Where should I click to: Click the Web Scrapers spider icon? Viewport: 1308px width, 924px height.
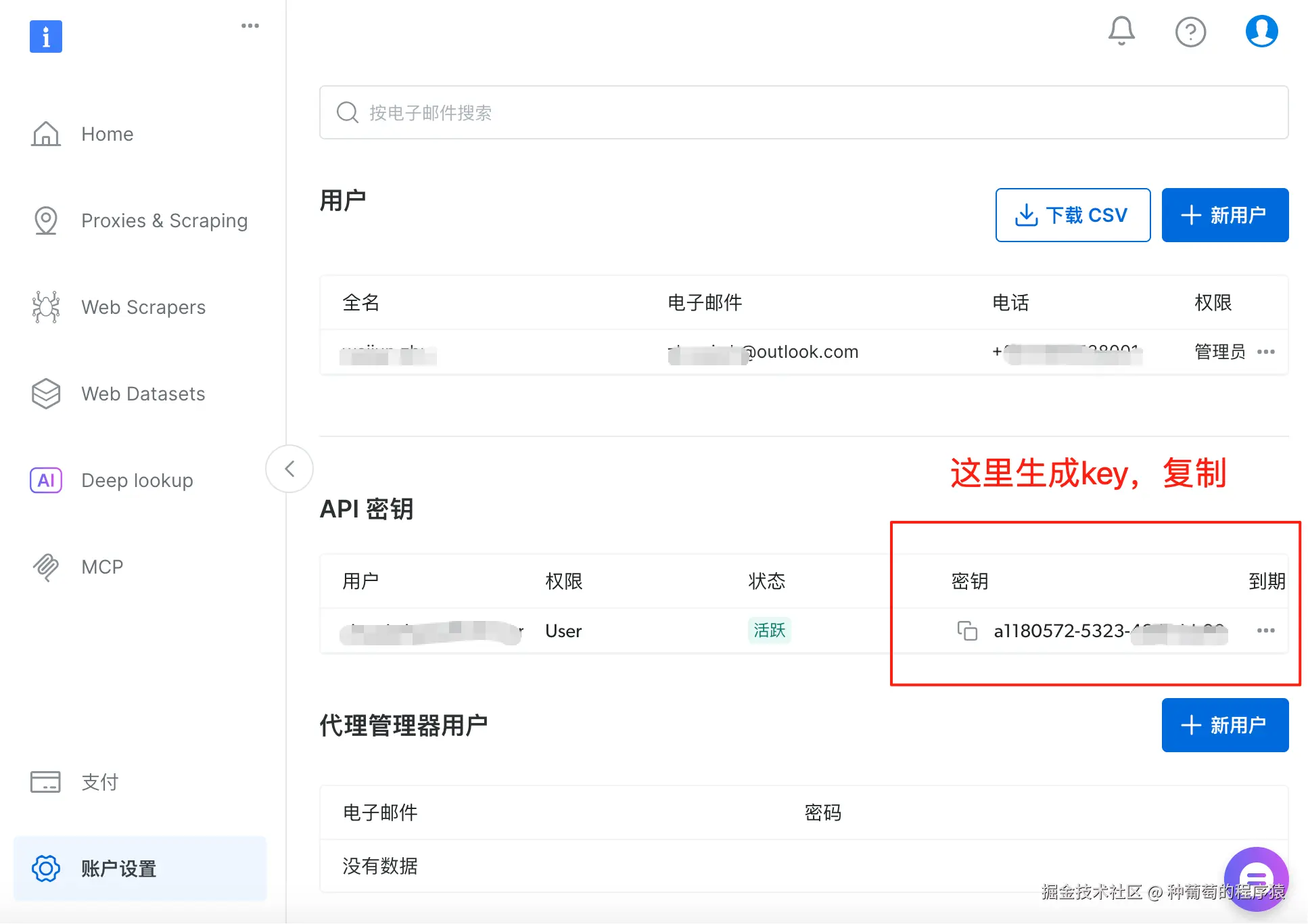[x=46, y=307]
